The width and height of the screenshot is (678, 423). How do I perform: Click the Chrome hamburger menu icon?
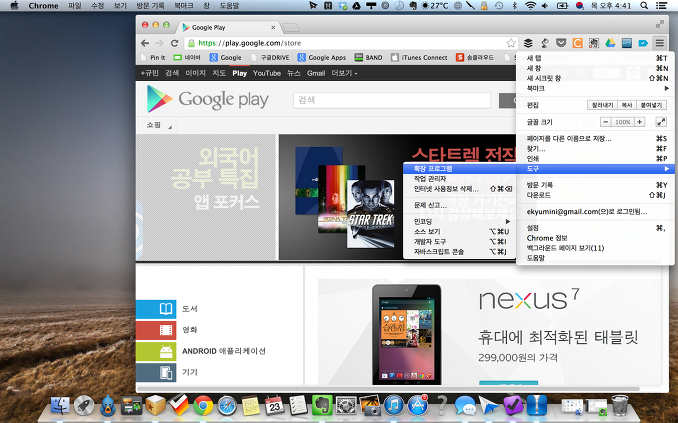[x=659, y=43]
